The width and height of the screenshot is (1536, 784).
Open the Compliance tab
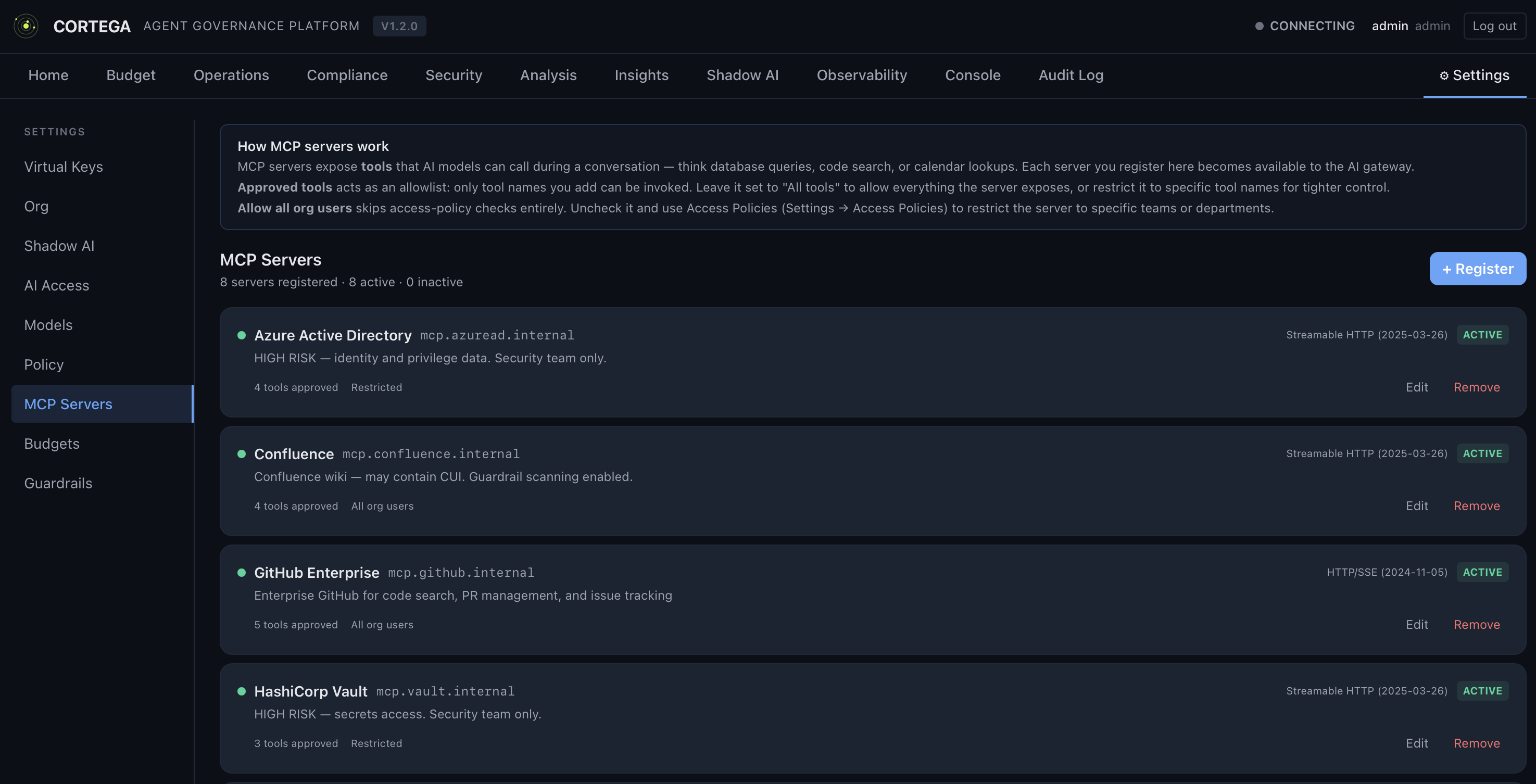click(x=347, y=75)
